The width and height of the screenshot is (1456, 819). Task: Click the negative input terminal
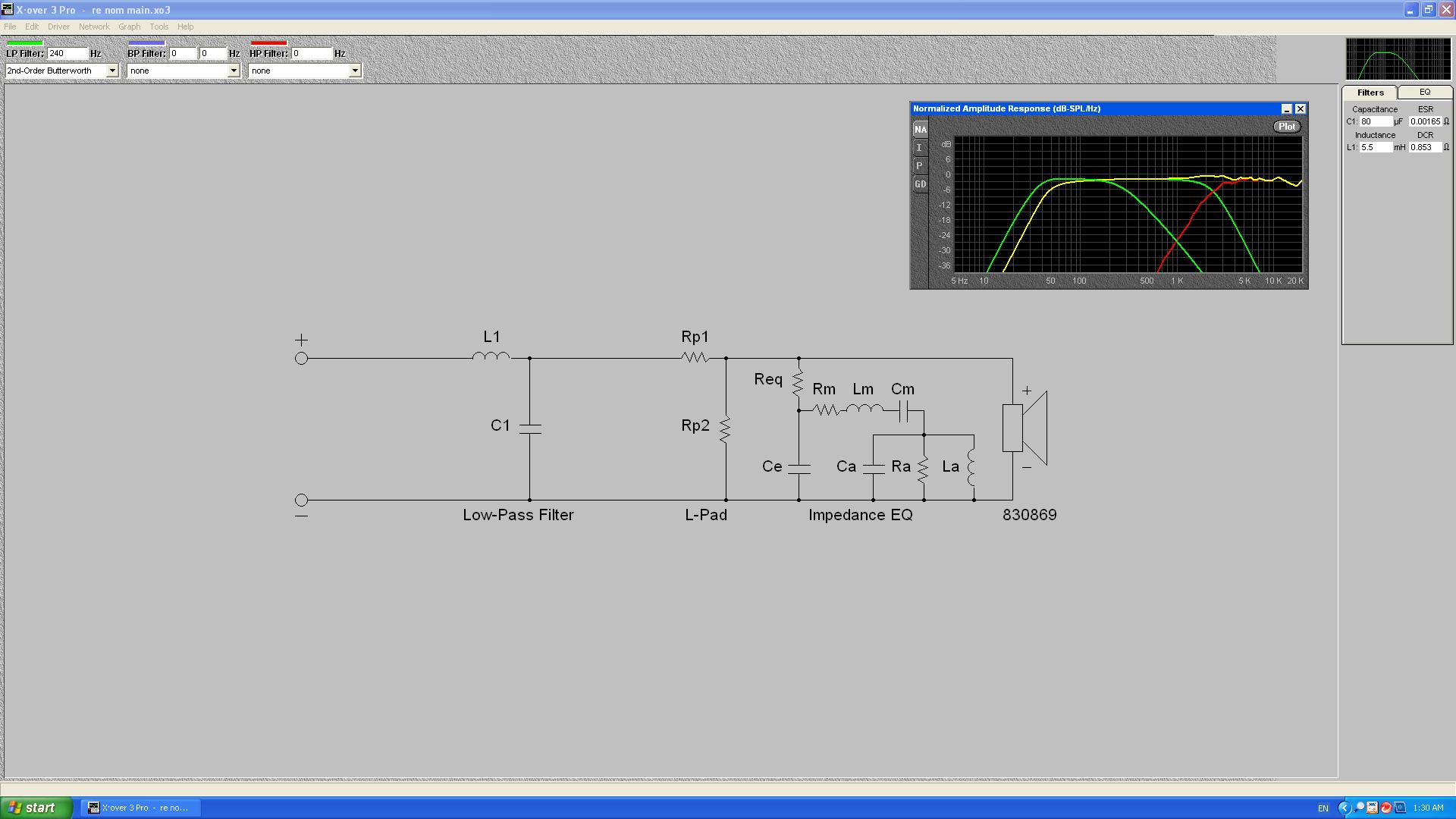tap(301, 500)
